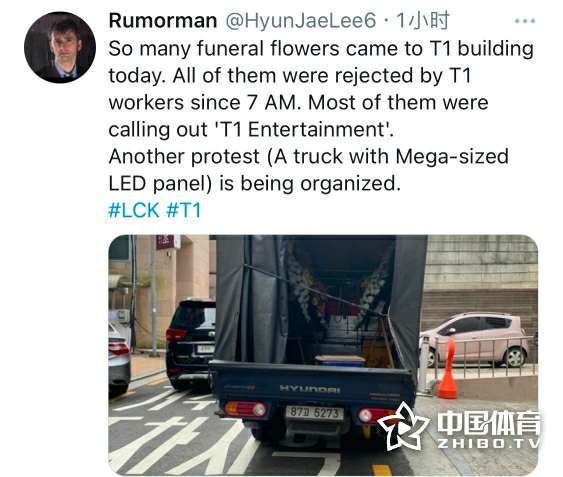Follow the #T1 hashtag
The image size is (563, 477).
click(183, 210)
